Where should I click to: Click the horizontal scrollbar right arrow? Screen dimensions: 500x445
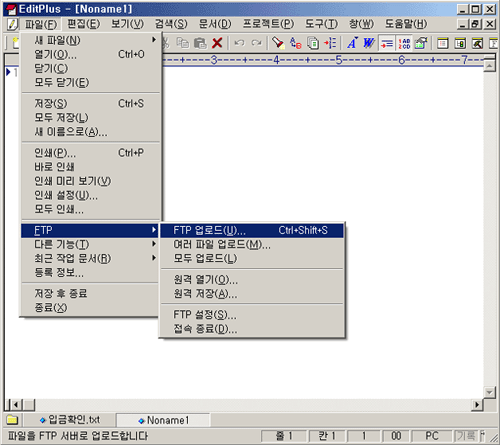pos(477,405)
